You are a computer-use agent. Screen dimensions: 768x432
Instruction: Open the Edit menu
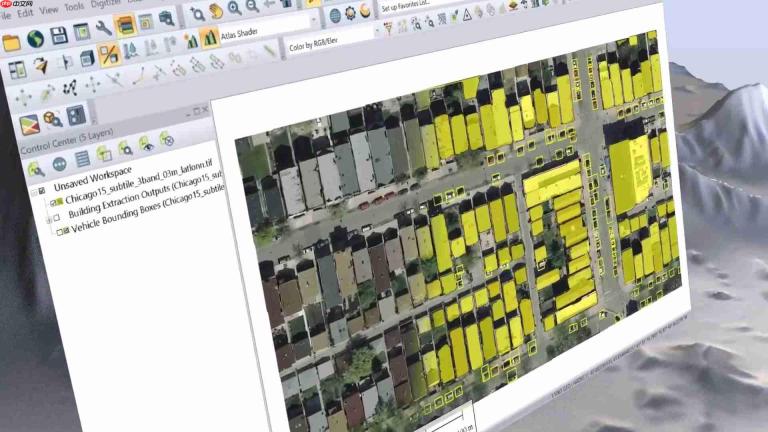[24, 13]
